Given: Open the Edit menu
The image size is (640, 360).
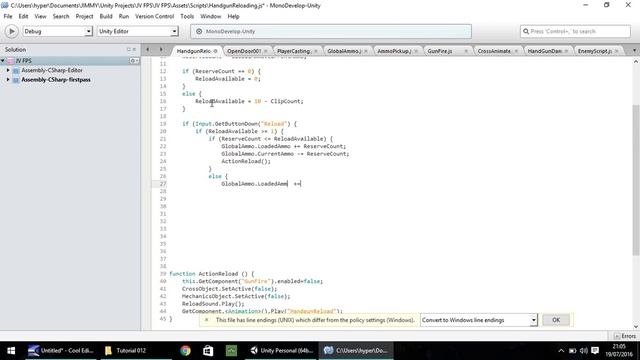Looking at the screenshot, I should pyautogui.click(x=23, y=16).
